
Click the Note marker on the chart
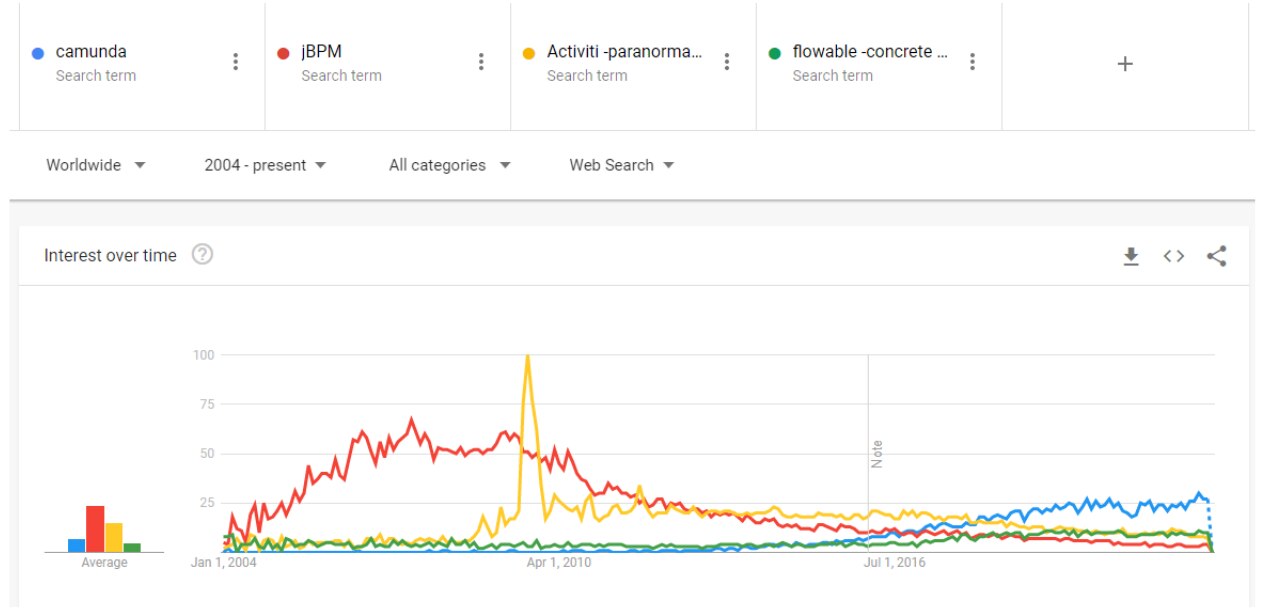[x=878, y=454]
